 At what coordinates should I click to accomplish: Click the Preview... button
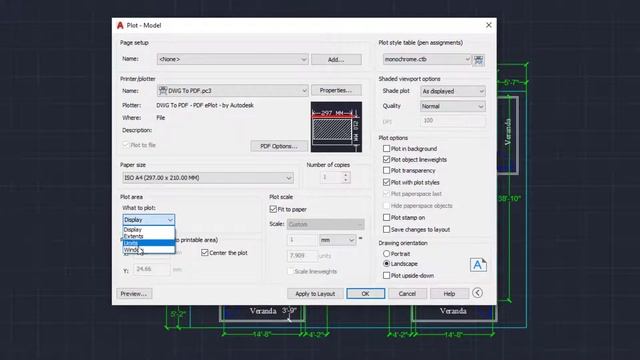(134, 293)
